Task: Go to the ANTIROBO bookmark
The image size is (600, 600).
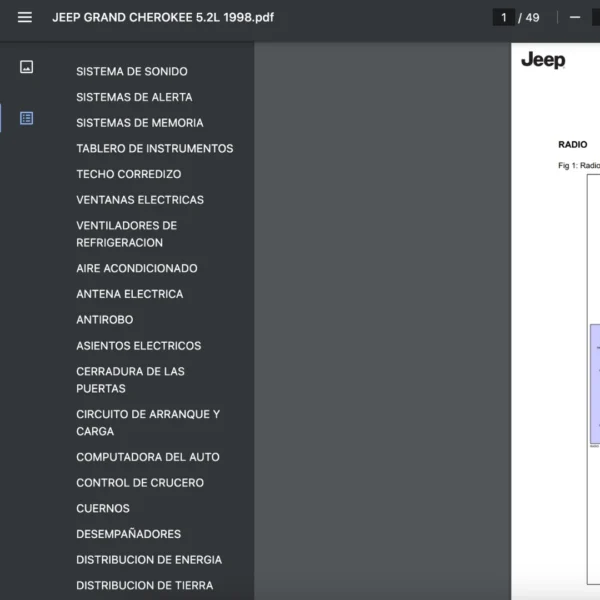Action: [x=105, y=320]
